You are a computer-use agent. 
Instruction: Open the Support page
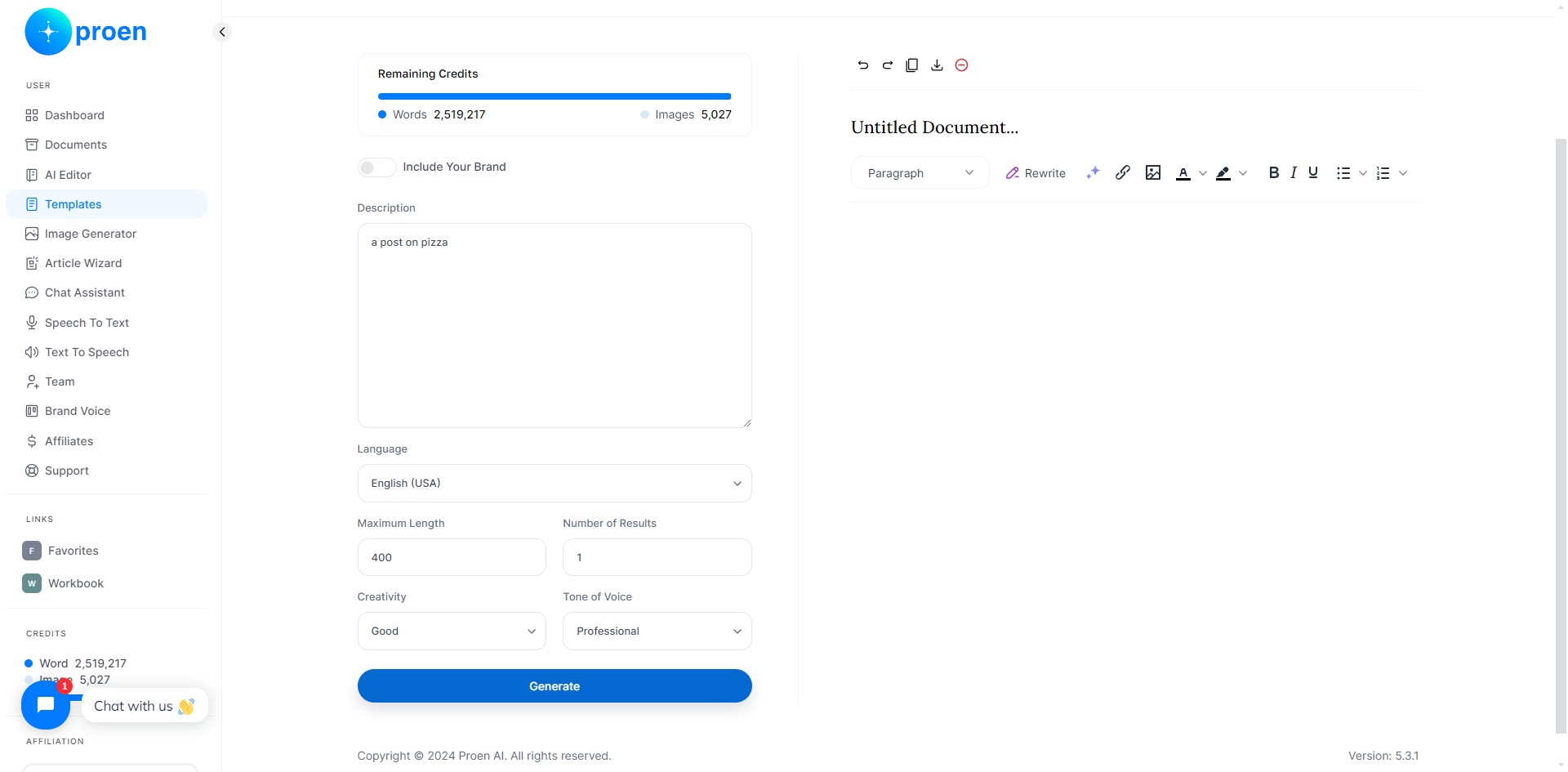[x=106, y=471]
